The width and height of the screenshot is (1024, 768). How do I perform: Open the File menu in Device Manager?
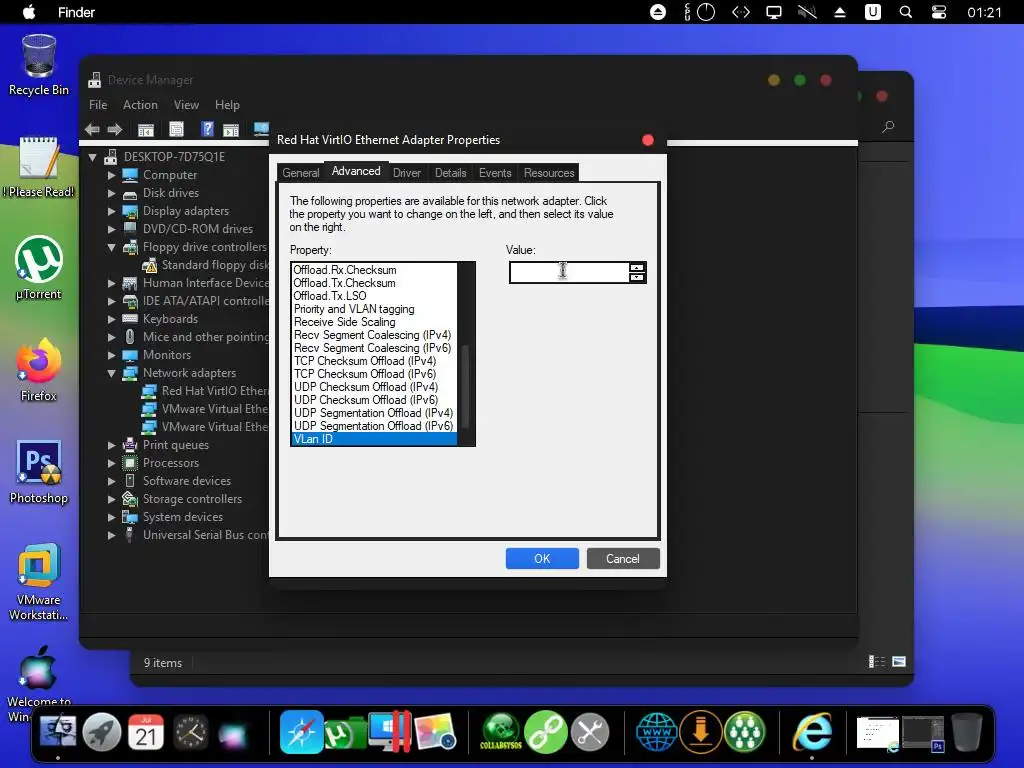(x=98, y=104)
